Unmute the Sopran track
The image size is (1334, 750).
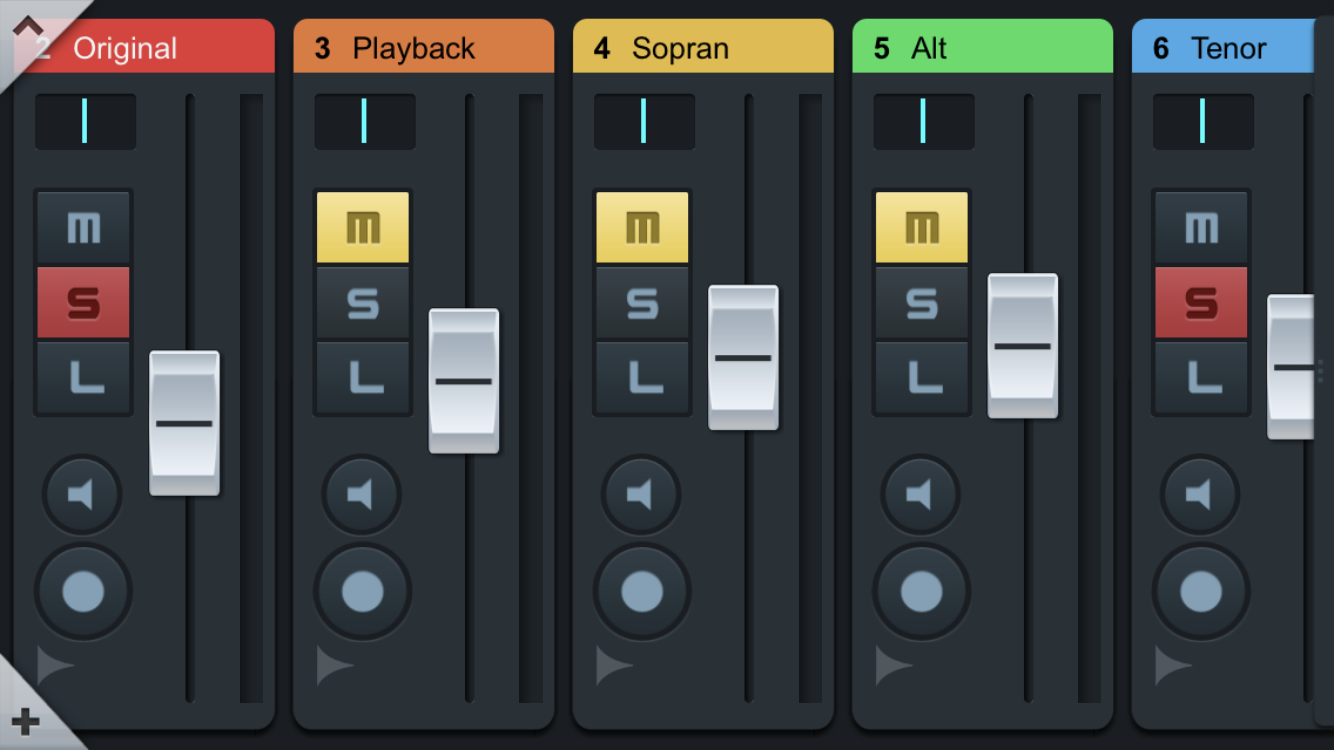[642, 228]
